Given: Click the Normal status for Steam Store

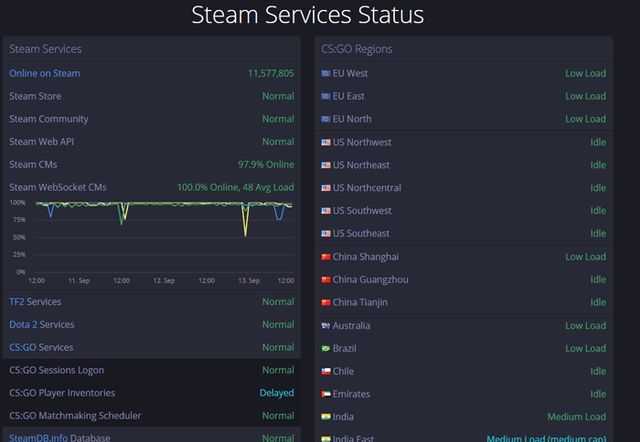Looking at the screenshot, I should 278,97.
